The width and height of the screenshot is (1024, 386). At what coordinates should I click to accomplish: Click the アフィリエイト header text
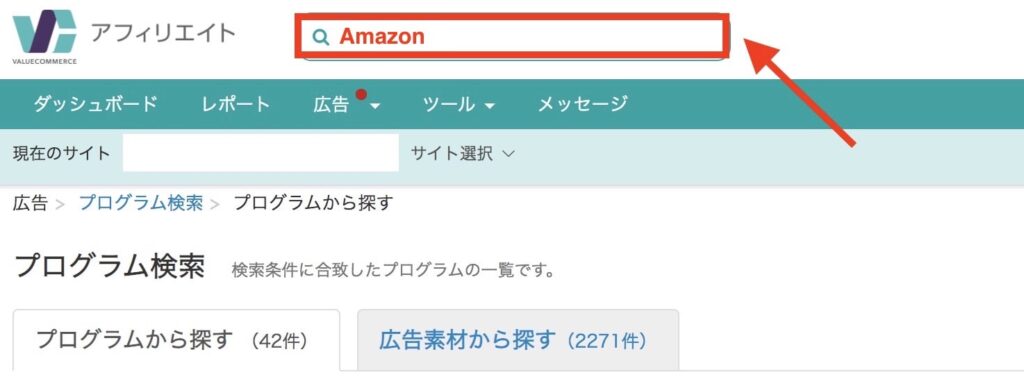pyautogui.click(x=163, y=32)
